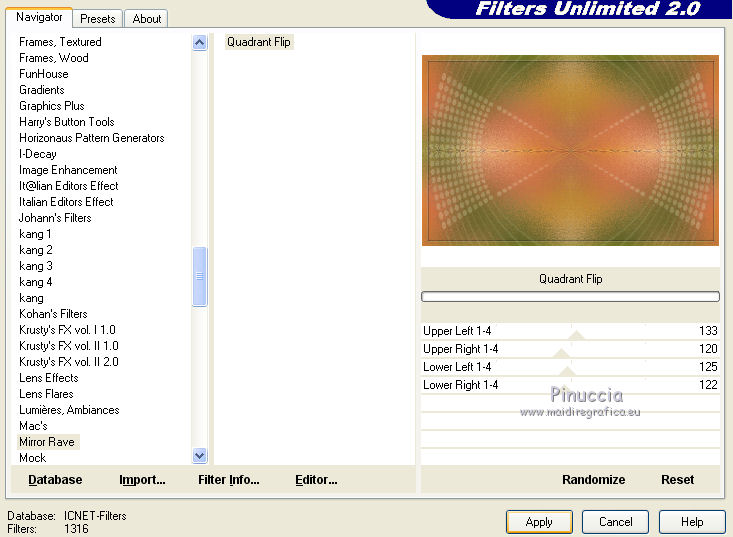Select FunHouse category
Screen dimensions: 733x537
(x=43, y=74)
